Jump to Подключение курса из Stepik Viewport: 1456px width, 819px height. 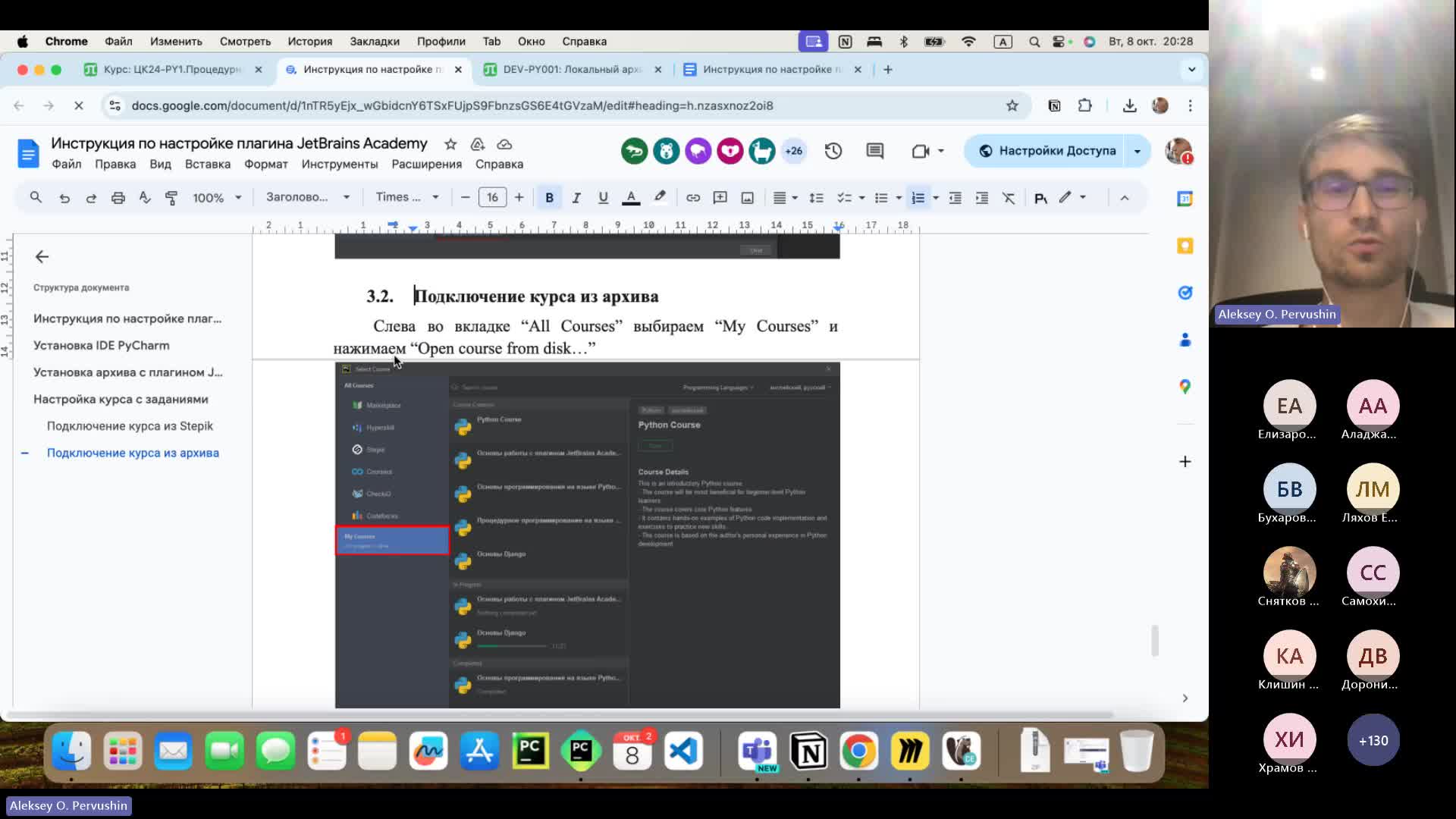click(130, 426)
